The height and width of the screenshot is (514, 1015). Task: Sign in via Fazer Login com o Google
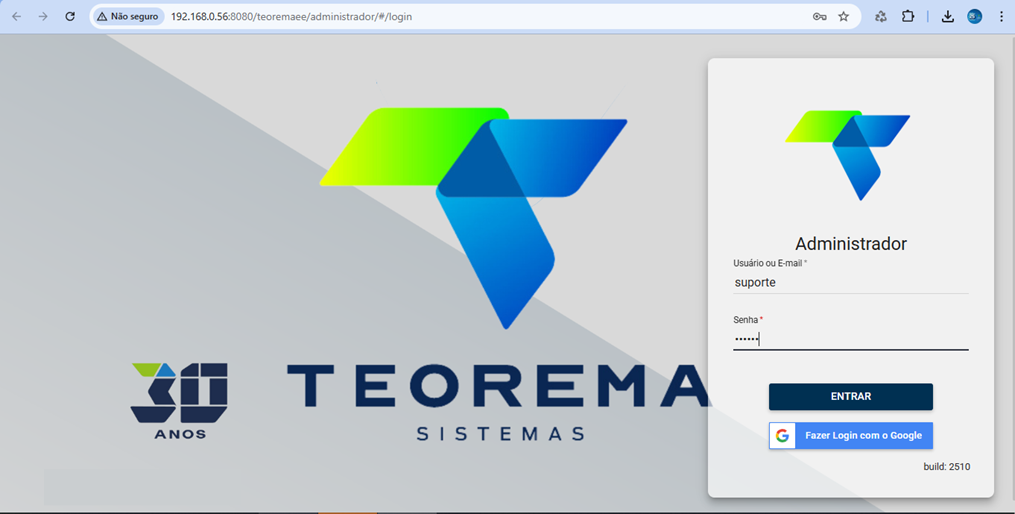click(x=851, y=436)
